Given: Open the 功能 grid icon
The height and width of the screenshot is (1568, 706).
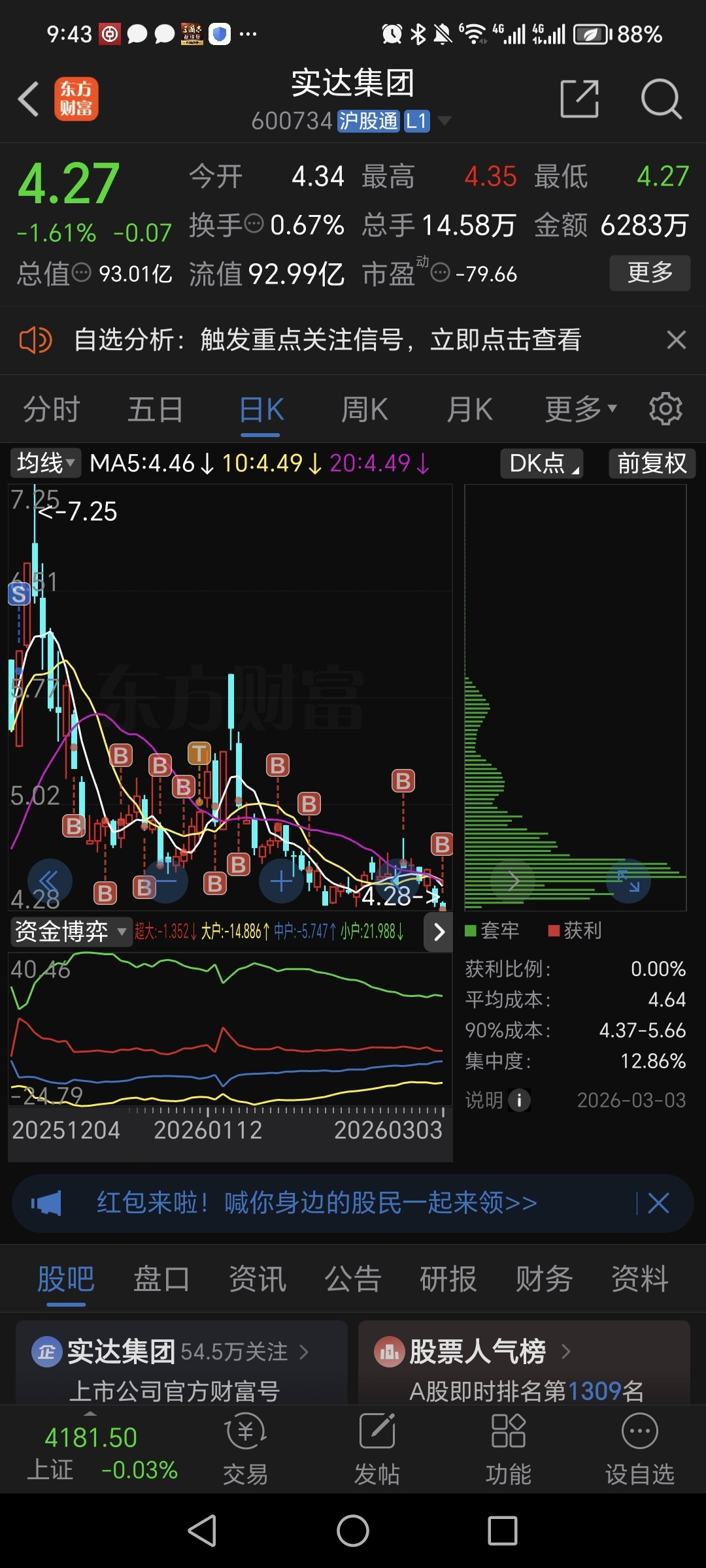Looking at the screenshot, I should 508,1431.
